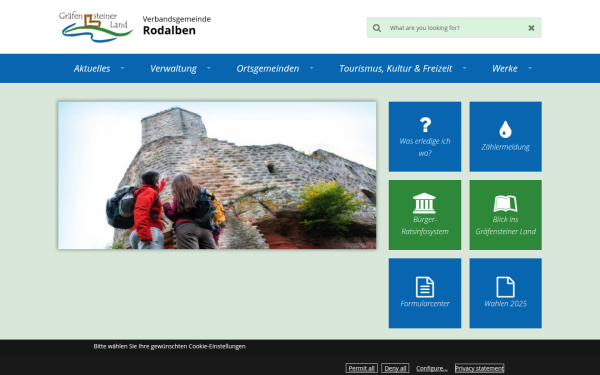Image resolution: width=600 pixels, height=375 pixels.
Task: Click the blank page icon for Wahlen 2025
Action: [x=505, y=287]
